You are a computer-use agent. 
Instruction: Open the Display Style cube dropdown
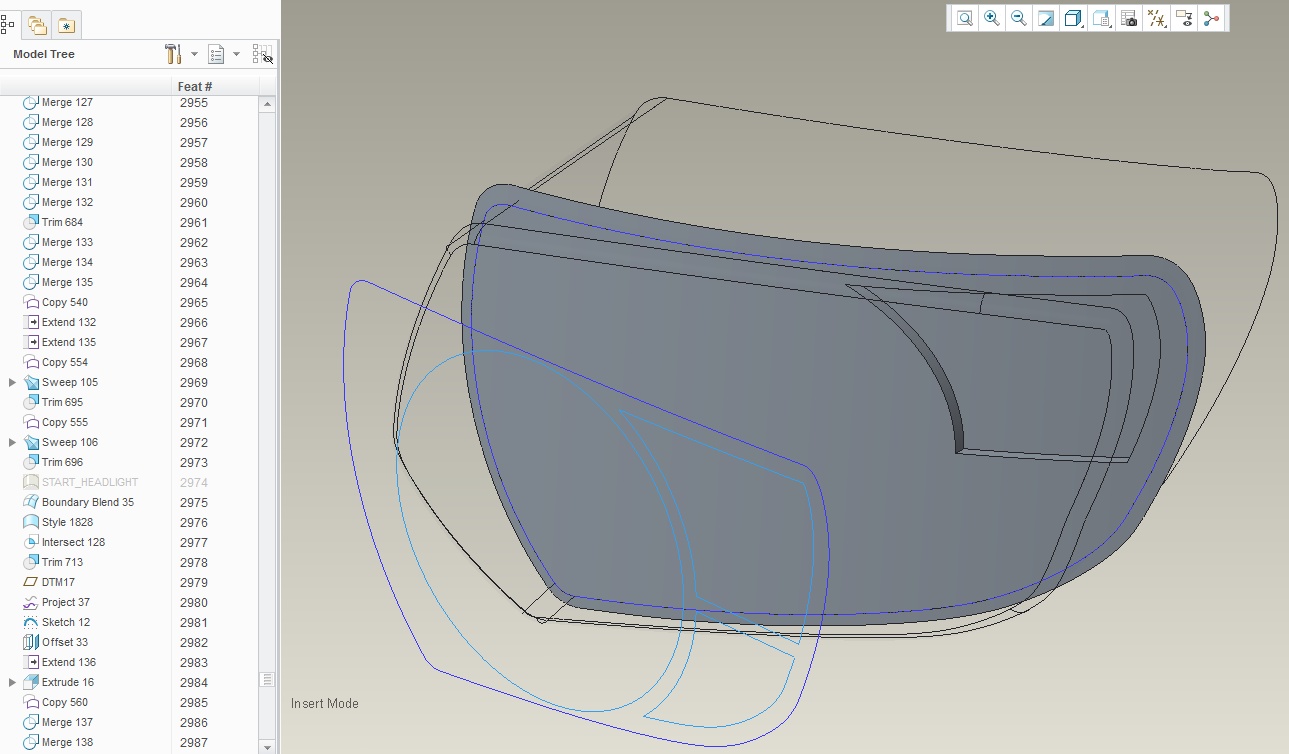pyautogui.click(x=1074, y=18)
